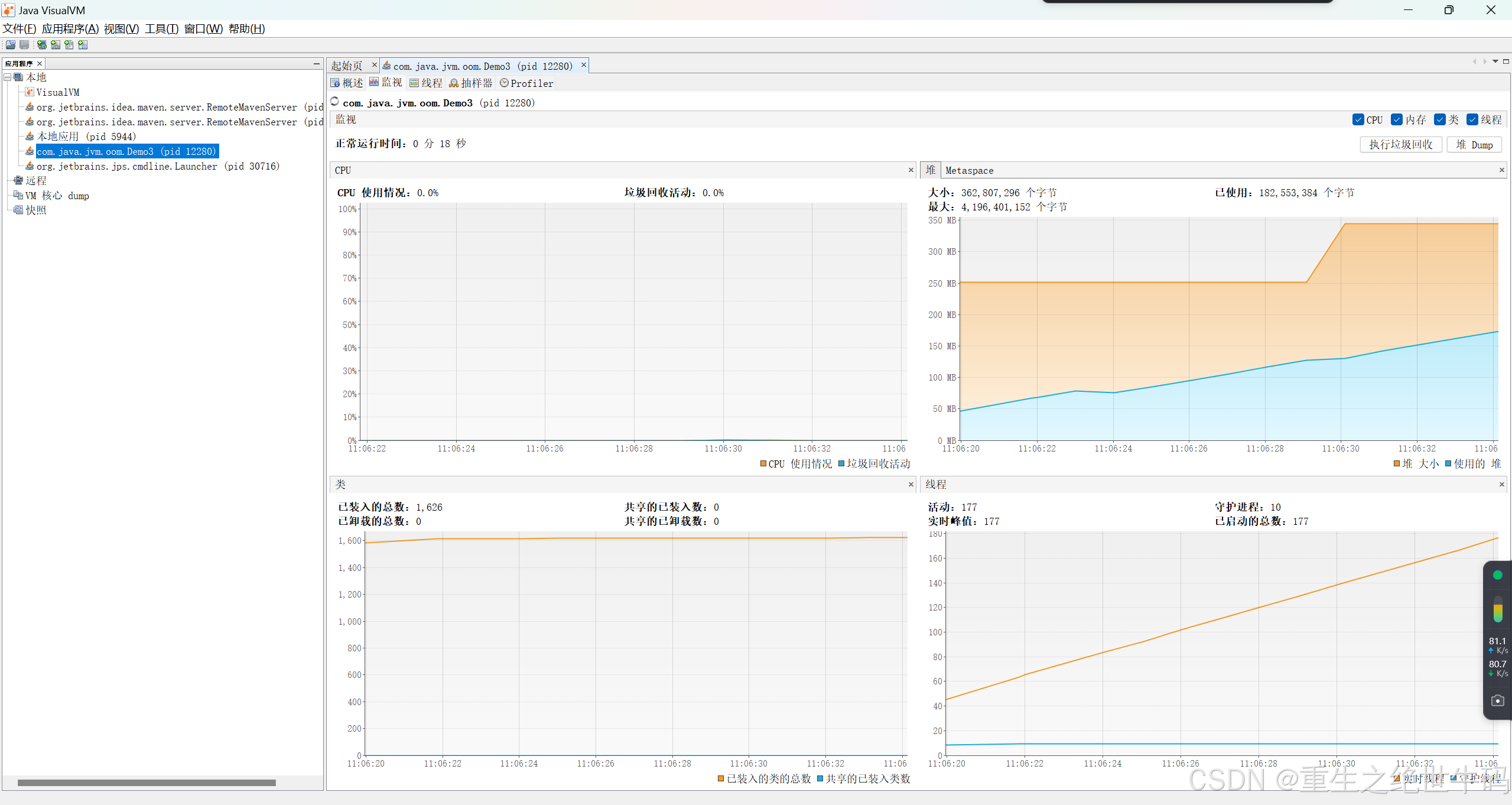Click the screenshot camera icon in floating widget
Viewport: 1512px width, 805px height.
coord(1497,700)
